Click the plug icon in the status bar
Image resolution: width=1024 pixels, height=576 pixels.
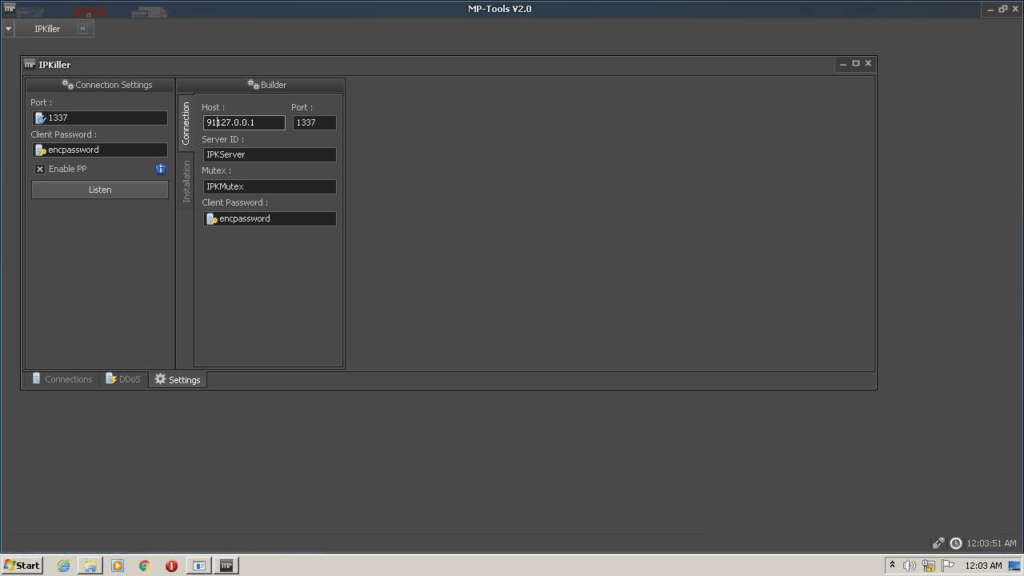click(x=938, y=543)
